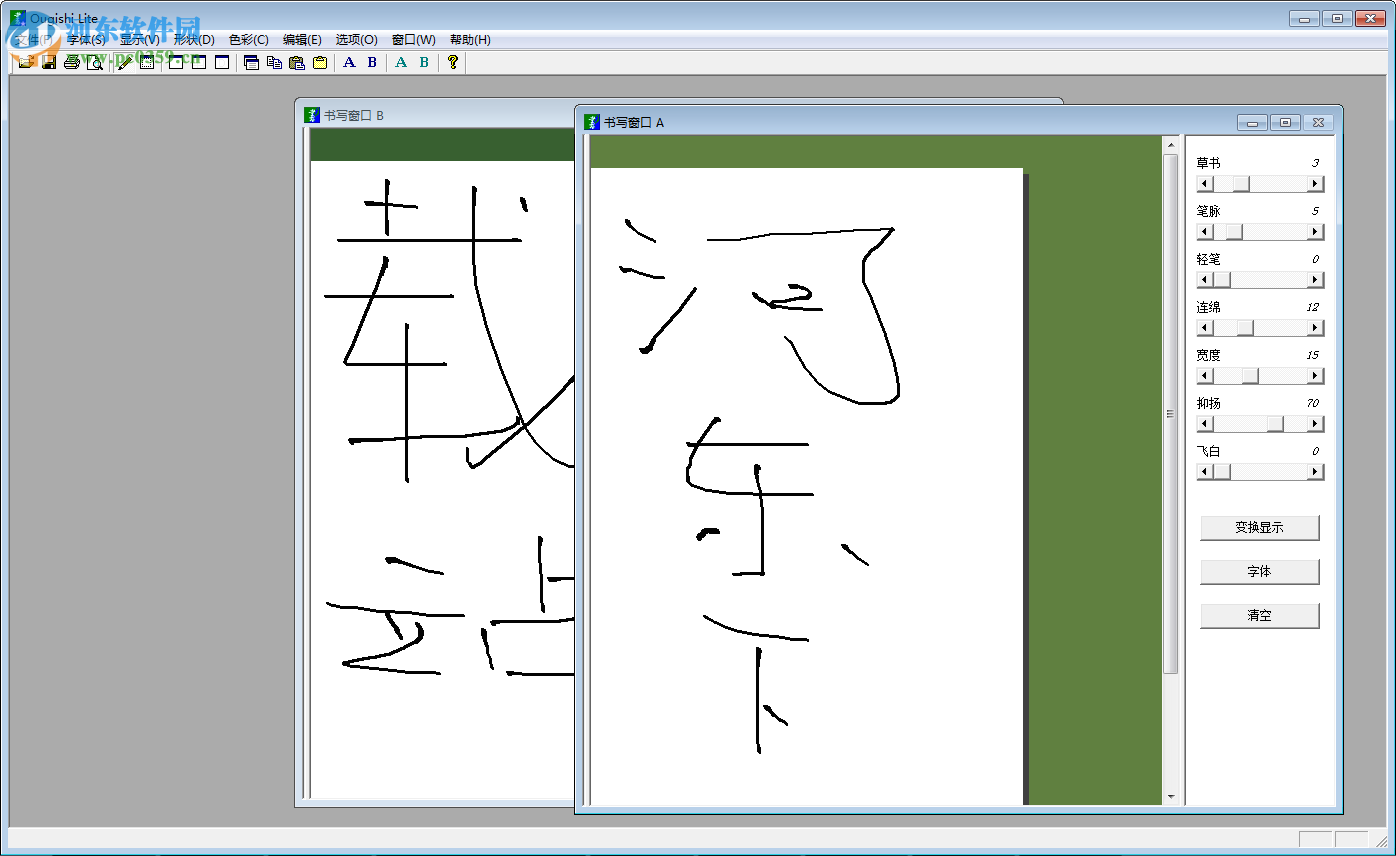Open the 选项(O) menu
The height and width of the screenshot is (856, 1396).
pos(356,40)
